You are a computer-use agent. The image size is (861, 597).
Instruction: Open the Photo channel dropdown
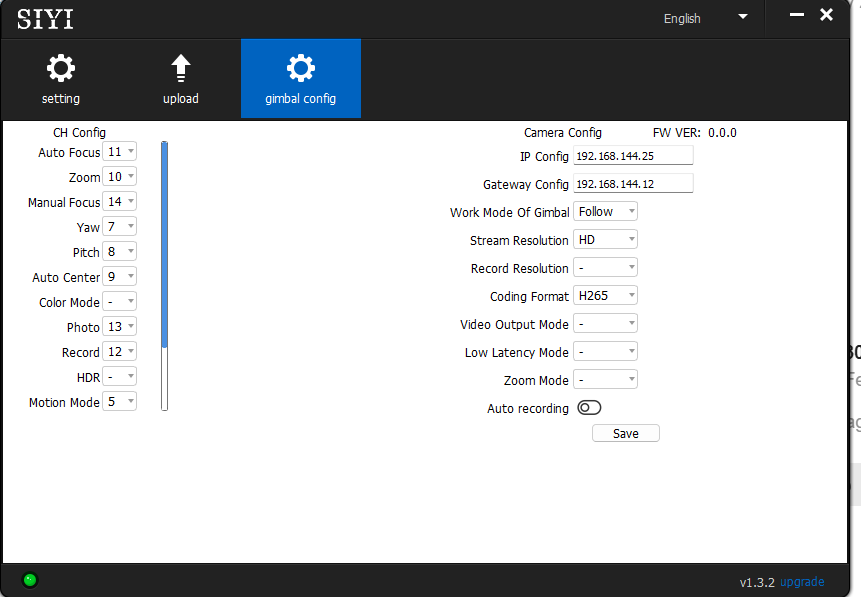pos(119,326)
